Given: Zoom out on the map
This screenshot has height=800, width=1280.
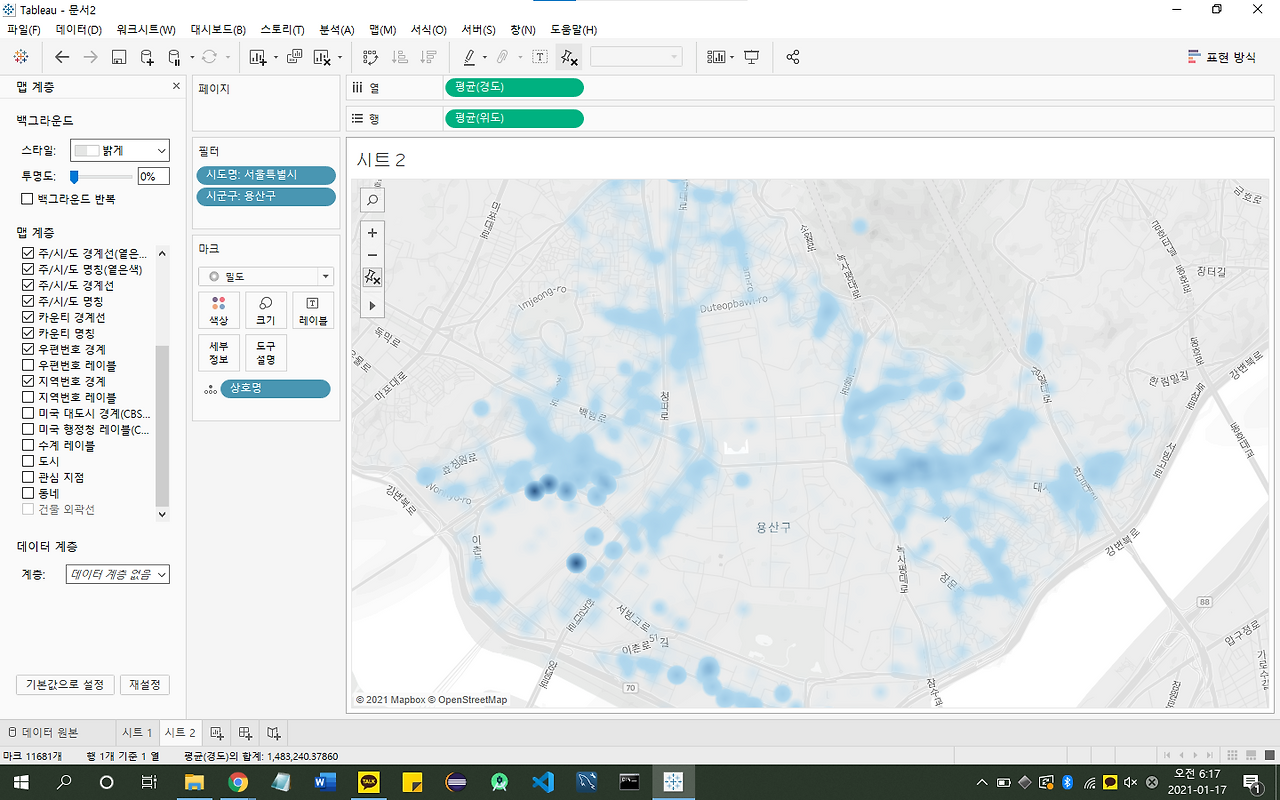Looking at the screenshot, I should (372, 255).
